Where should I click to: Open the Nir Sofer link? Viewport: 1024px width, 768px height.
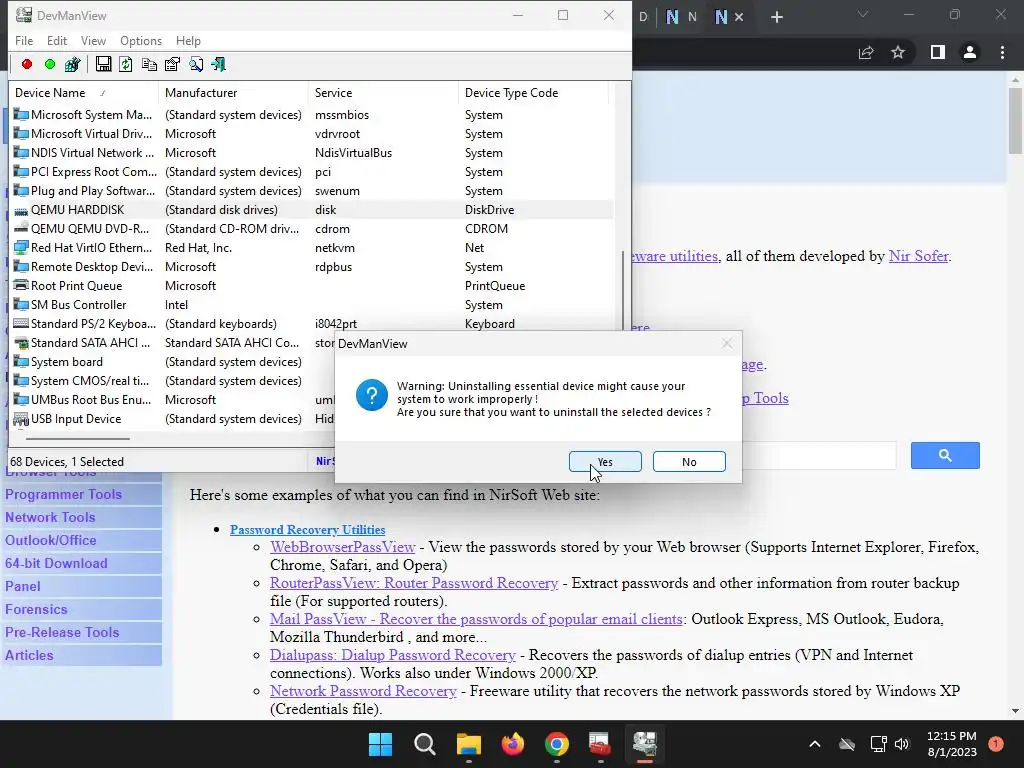[918, 256]
